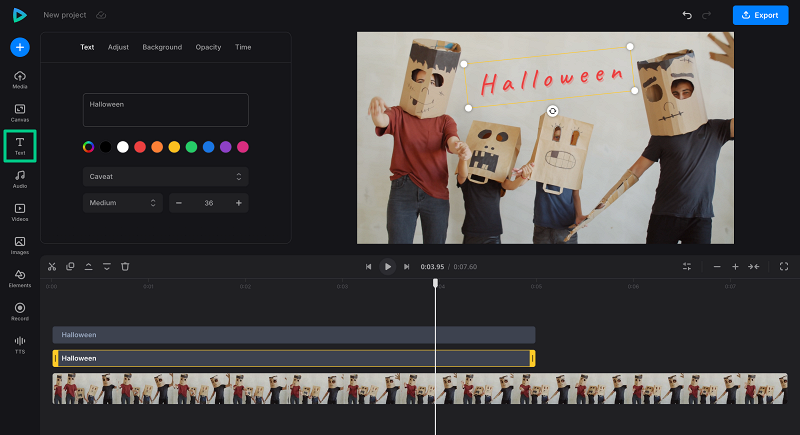Open timeline settings sliders icon
800x435 pixels.
coord(687,267)
